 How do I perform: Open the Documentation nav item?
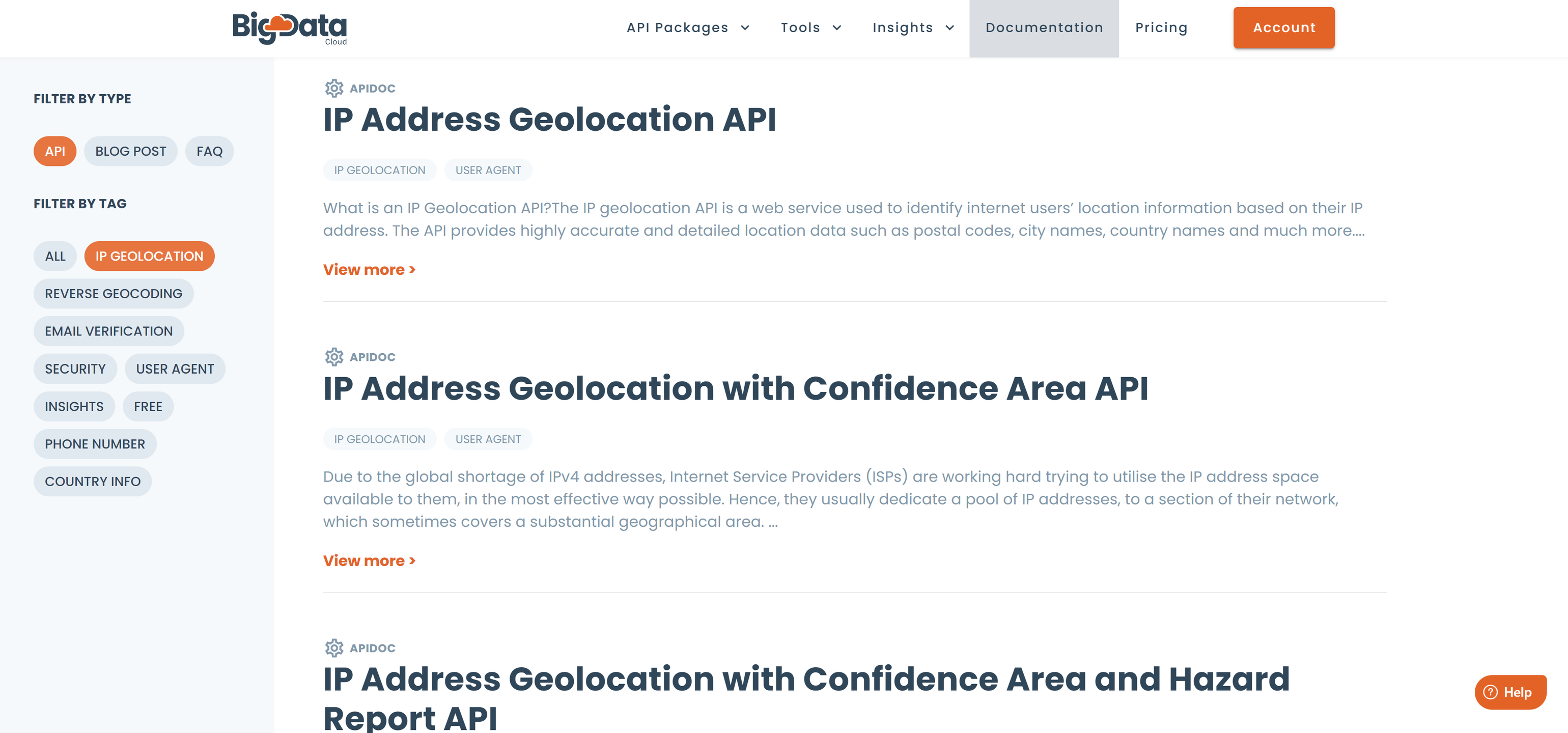[x=1044, y=28]
